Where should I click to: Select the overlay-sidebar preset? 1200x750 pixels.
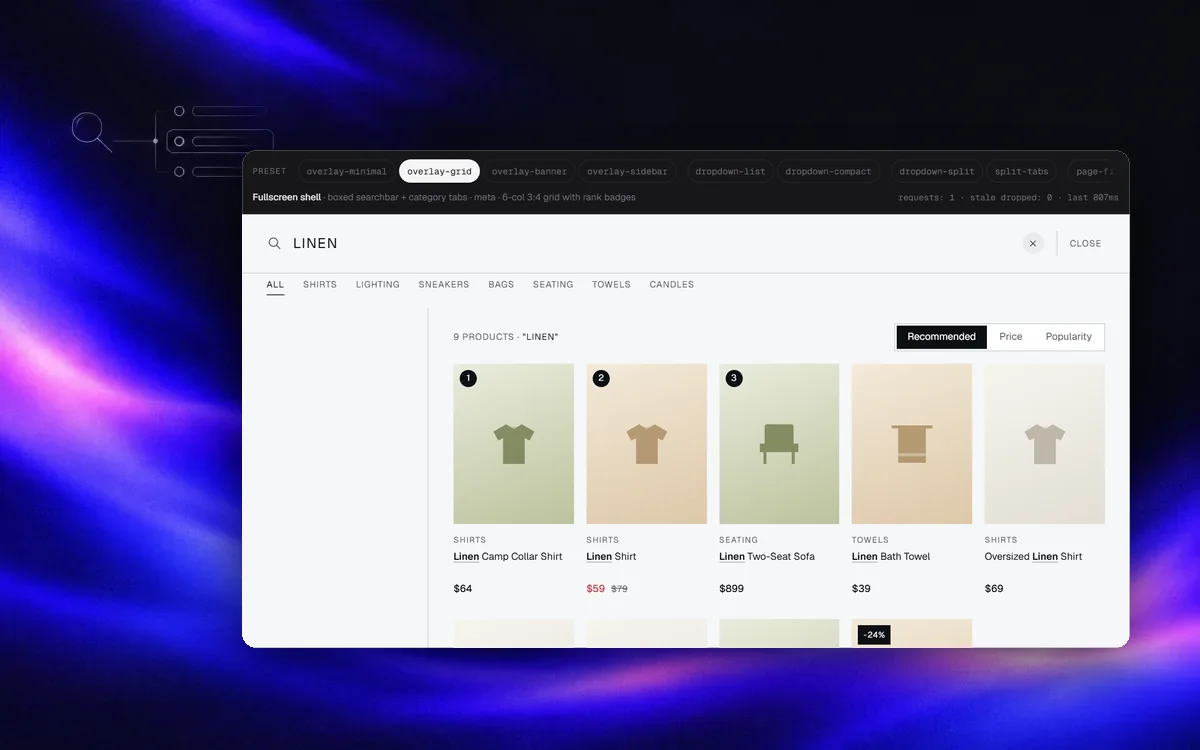pyautogui.click(x=627, y=171)
